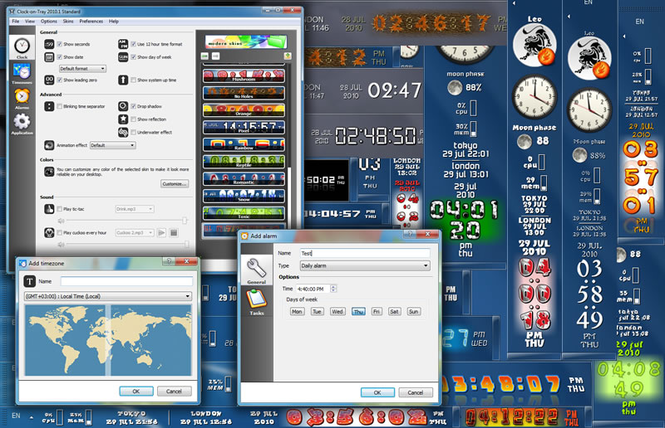Open the Timezones section in the sidebar
The height and width of the screenshot is (428, 665).
click(22, 73)
